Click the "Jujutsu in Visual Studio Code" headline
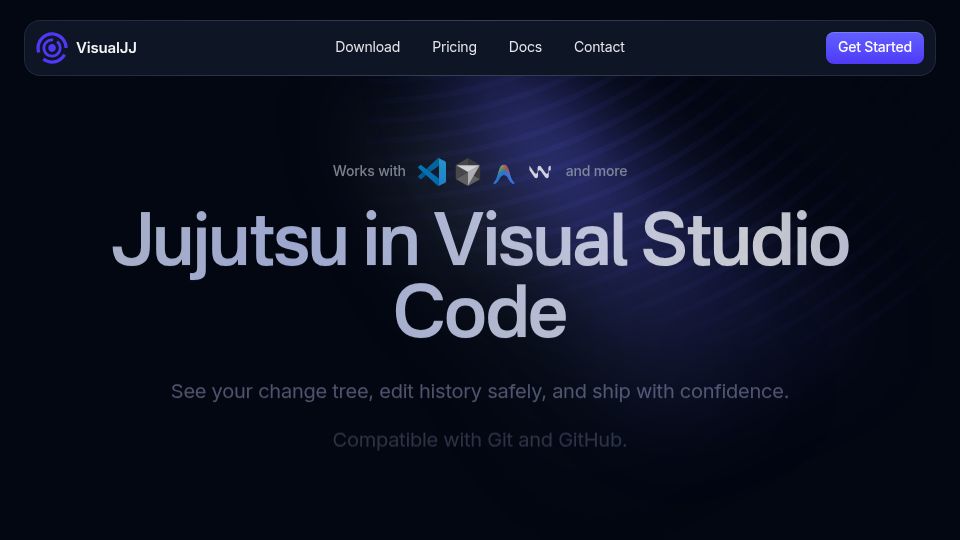The width and height of the screenshot is (960, 540). point(480,274)
